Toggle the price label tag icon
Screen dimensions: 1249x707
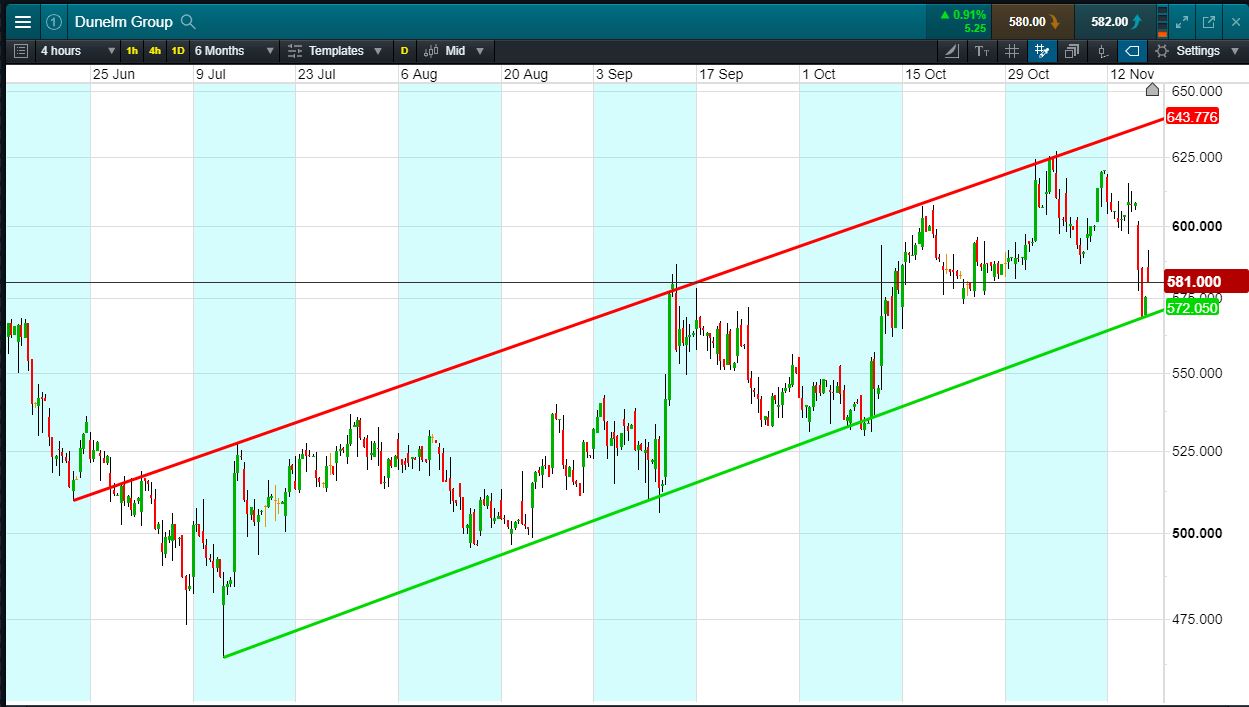pyautogui.click(x=1132, y=51)
